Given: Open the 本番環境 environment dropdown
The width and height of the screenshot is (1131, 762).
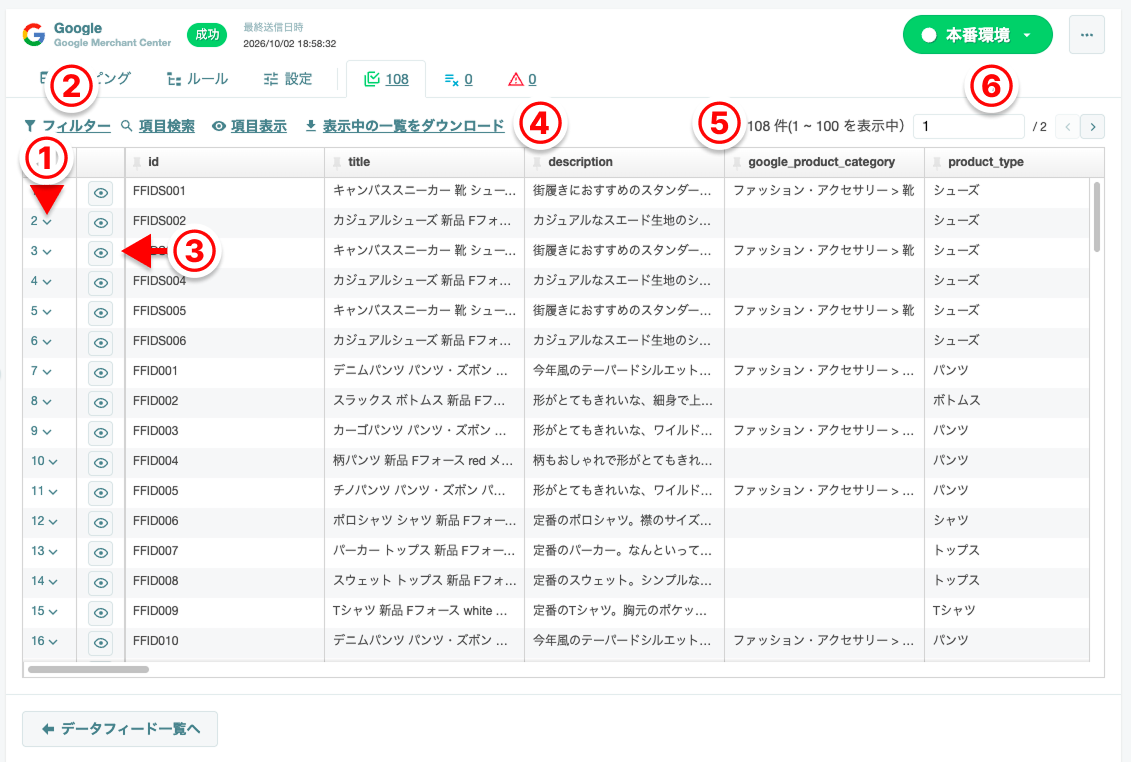Looking at the screenshot, I should pos(977,35).
